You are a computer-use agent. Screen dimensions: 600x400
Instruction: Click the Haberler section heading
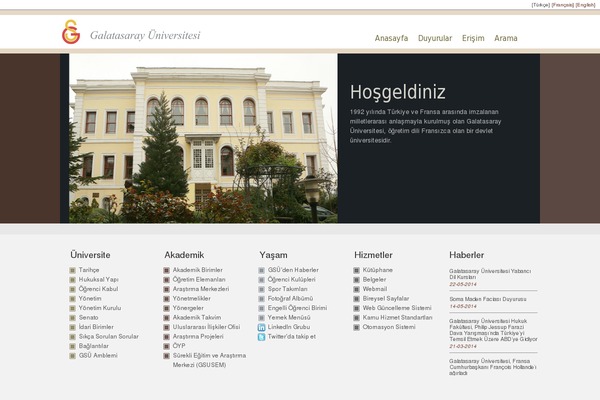point(466,255)
